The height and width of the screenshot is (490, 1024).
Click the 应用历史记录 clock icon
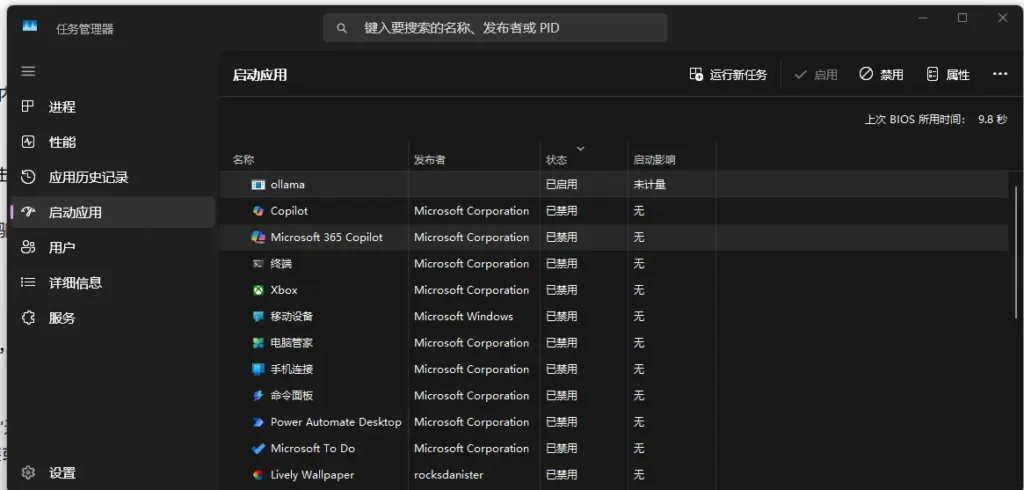click(28, 176)
